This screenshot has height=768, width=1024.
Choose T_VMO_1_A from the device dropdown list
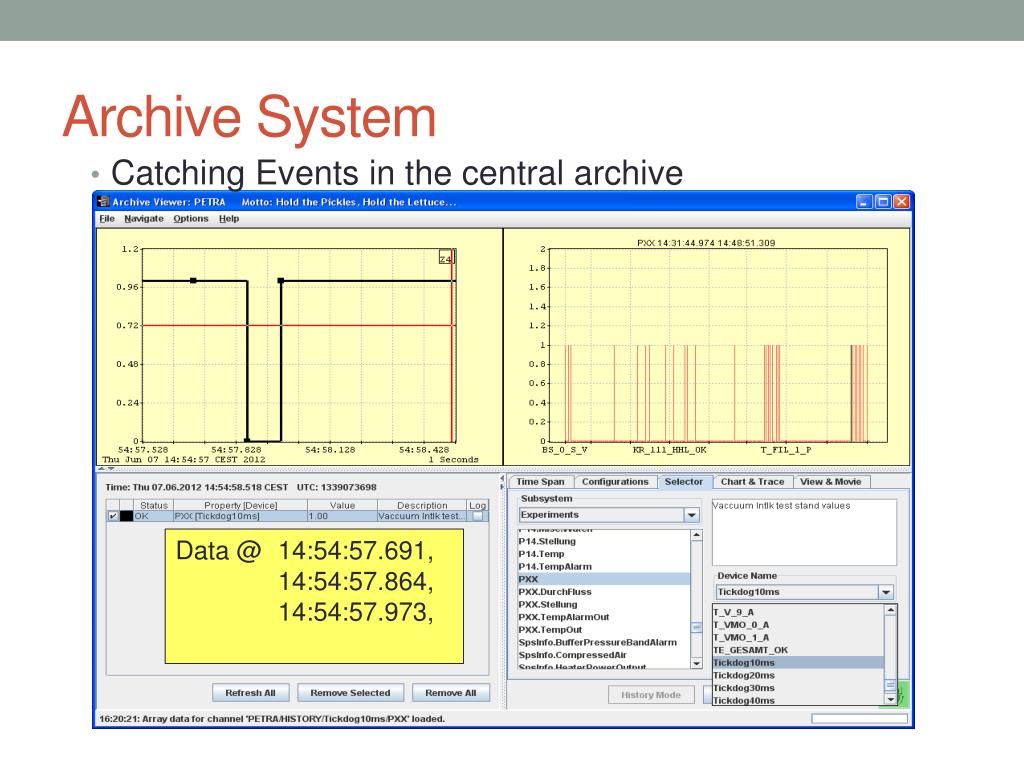click(x=798, y=637)
